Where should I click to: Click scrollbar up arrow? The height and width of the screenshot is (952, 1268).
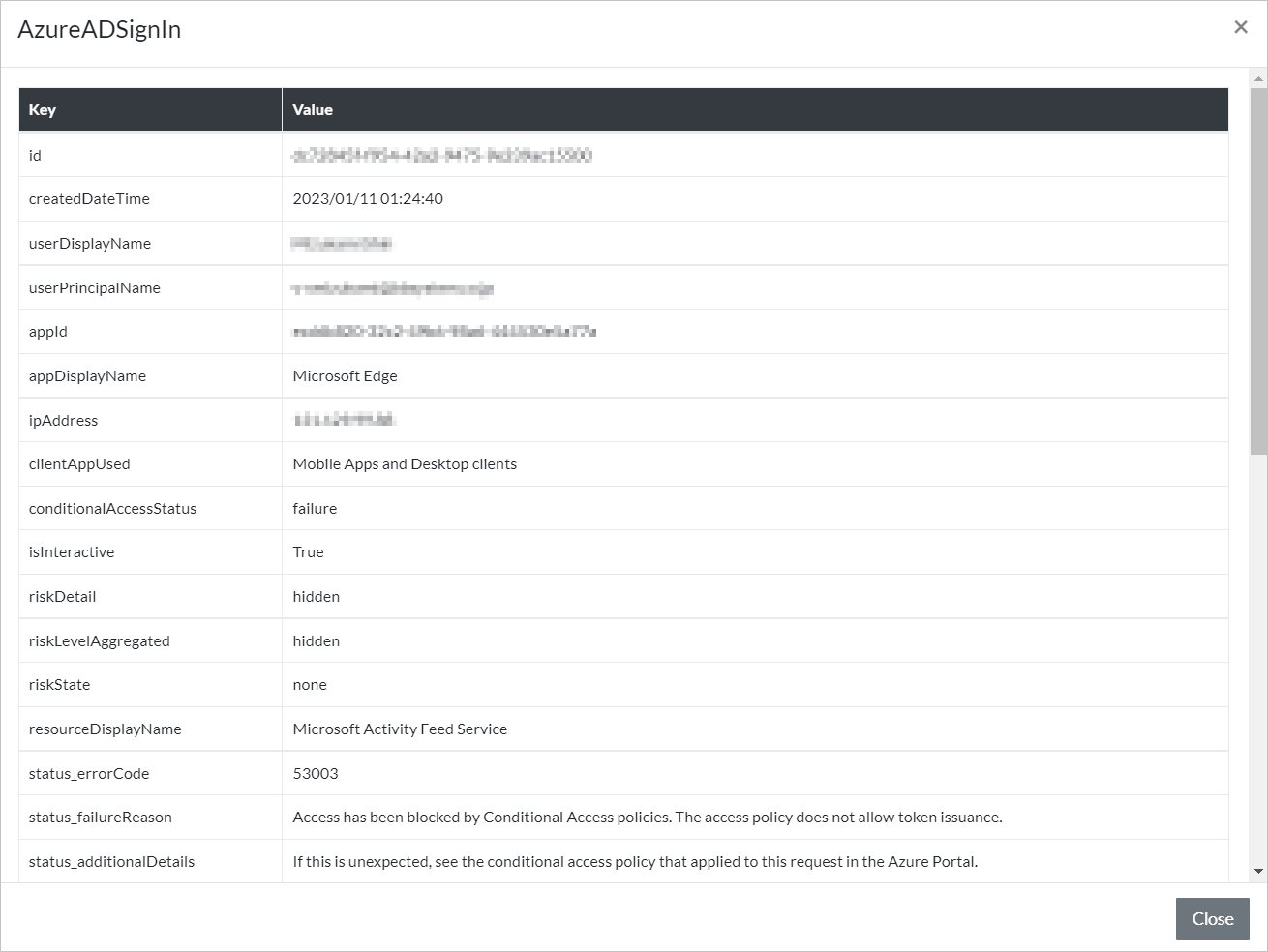coord(1258,79)
